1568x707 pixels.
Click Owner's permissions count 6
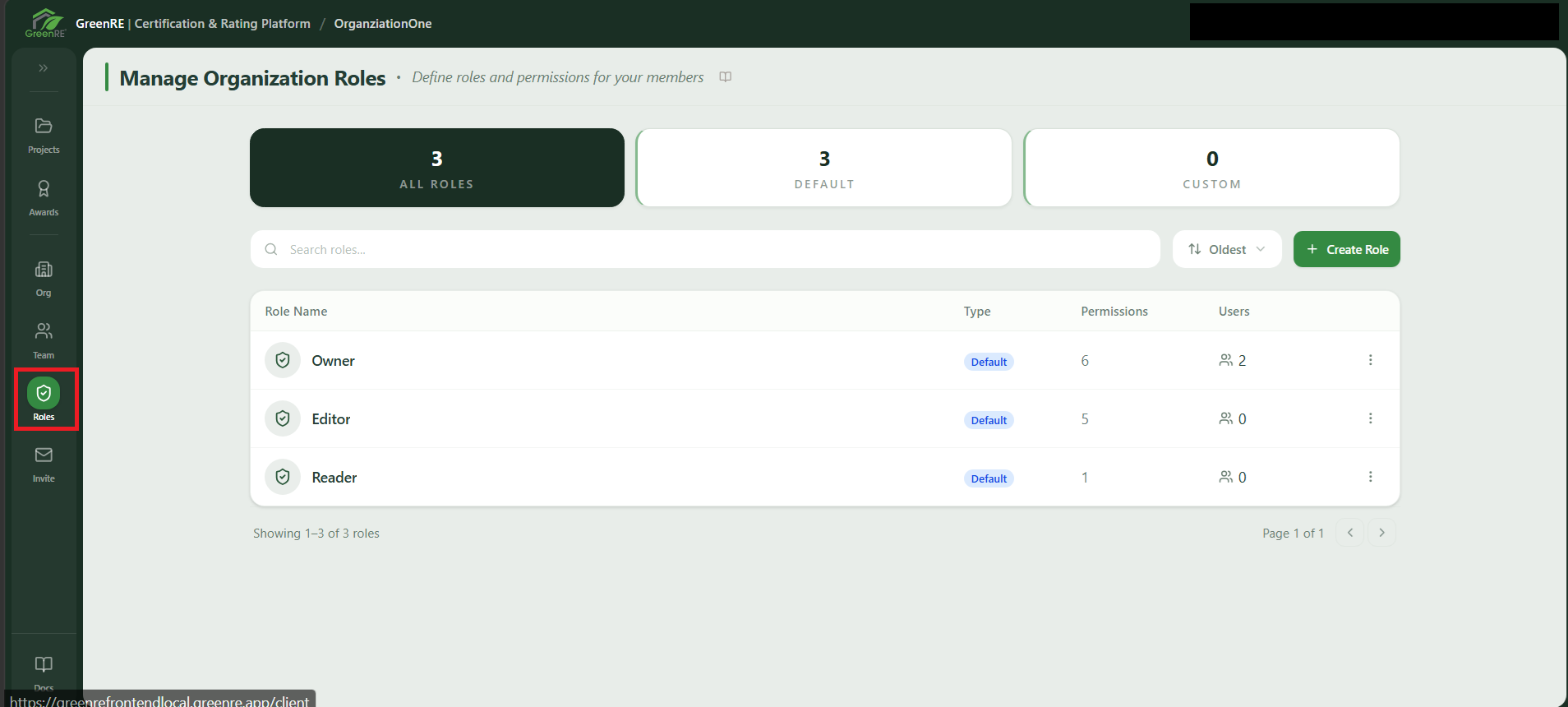pos(1085,361)
